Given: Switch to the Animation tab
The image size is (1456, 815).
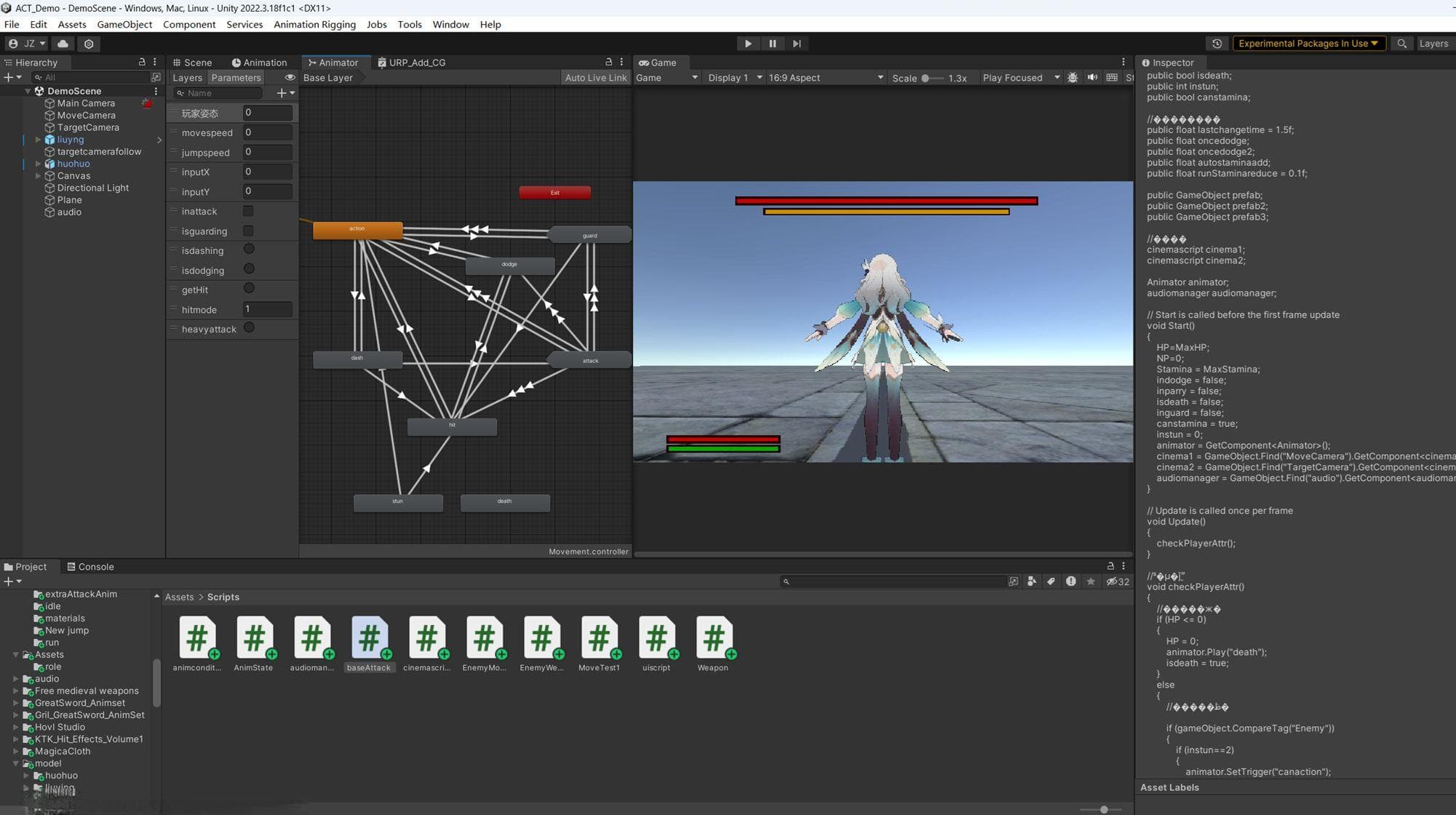Looking at the screenshot, I should (x=259, y=63).
